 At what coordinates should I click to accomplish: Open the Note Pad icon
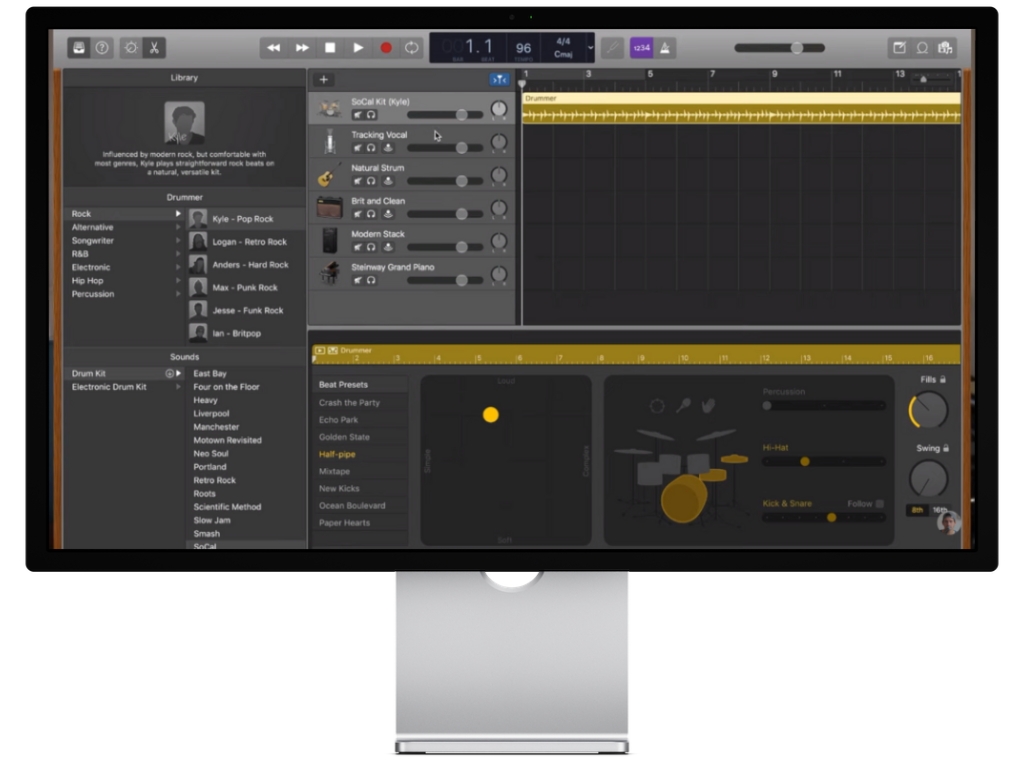(x=899, y=48)
